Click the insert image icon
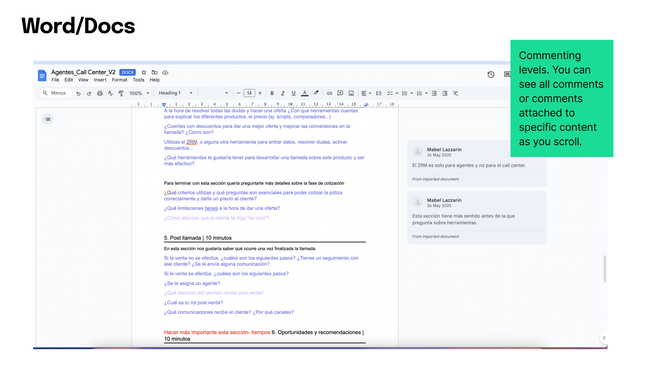 point(351,94)
